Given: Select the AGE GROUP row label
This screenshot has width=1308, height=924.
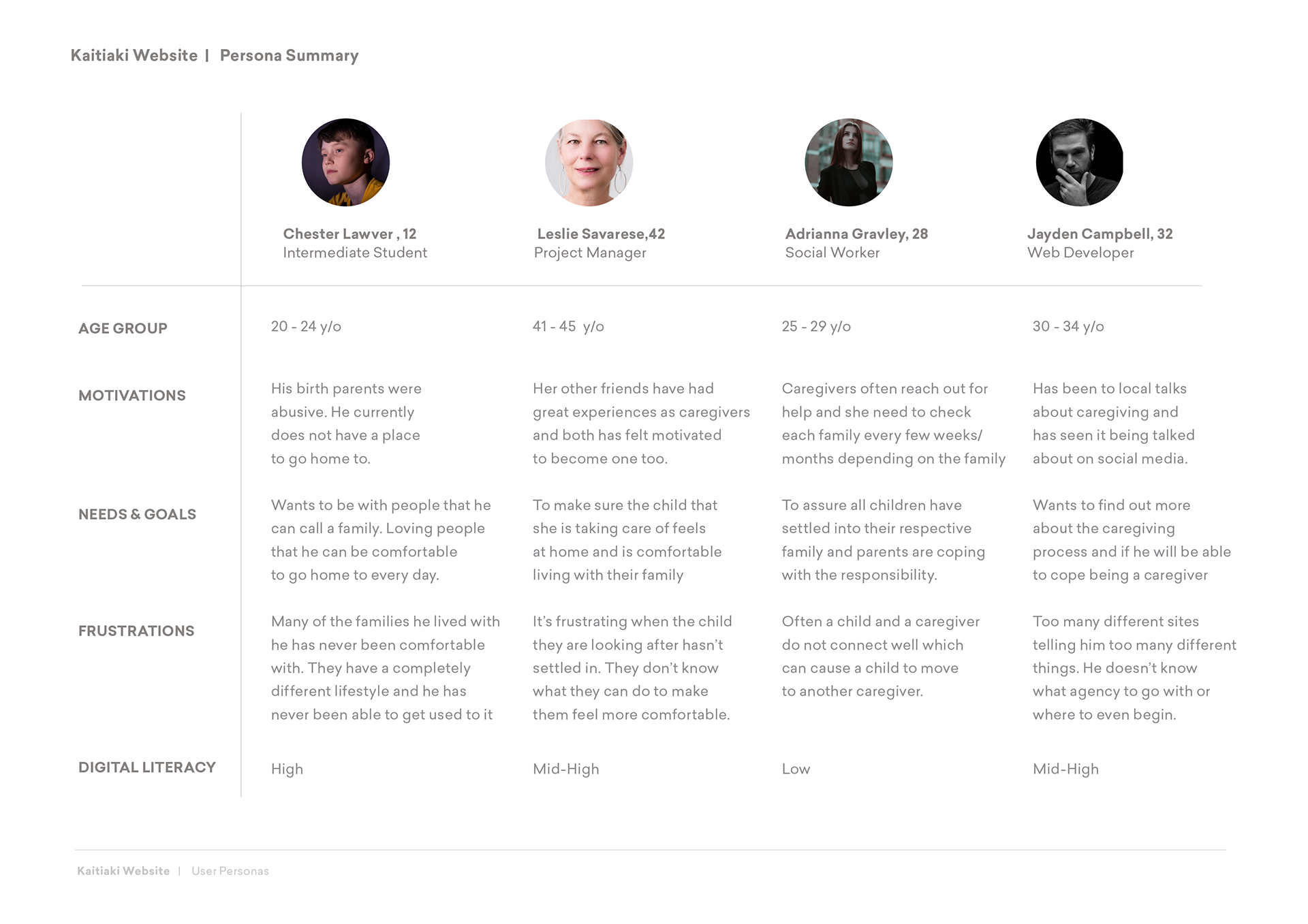Looking at the screenshot, I should pos(123,328).
